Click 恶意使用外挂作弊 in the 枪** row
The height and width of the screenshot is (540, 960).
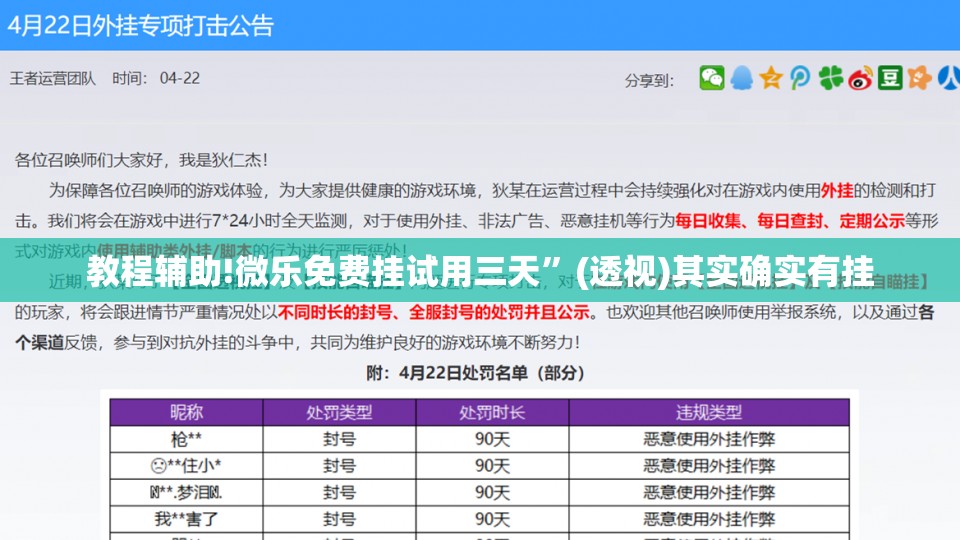(x=709, y=439)
